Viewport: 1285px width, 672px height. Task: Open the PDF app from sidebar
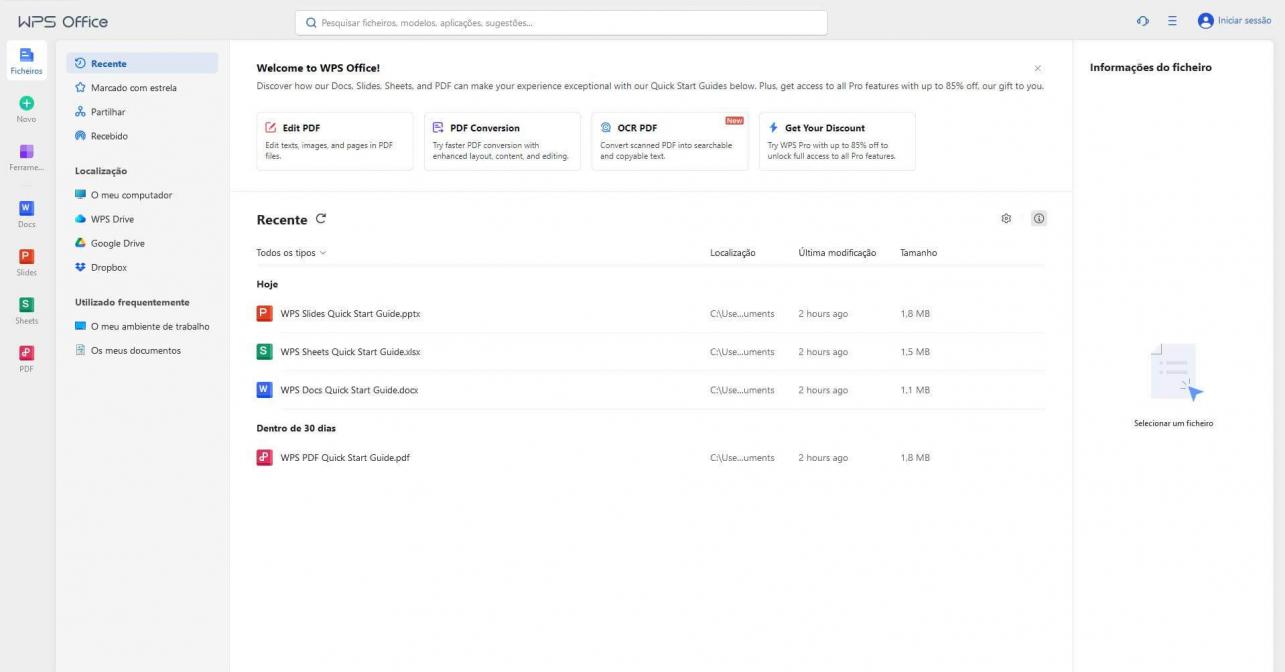26,353
